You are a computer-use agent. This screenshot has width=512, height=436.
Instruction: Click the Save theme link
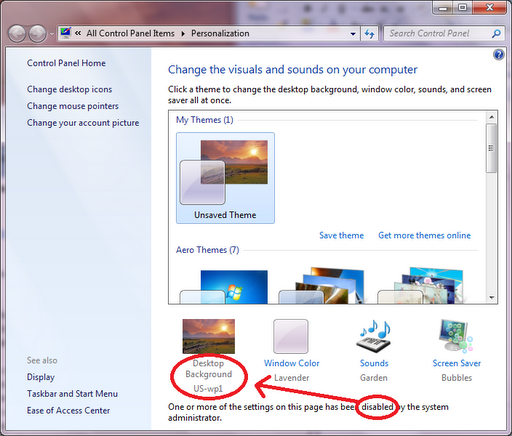(x=341, y=235)
